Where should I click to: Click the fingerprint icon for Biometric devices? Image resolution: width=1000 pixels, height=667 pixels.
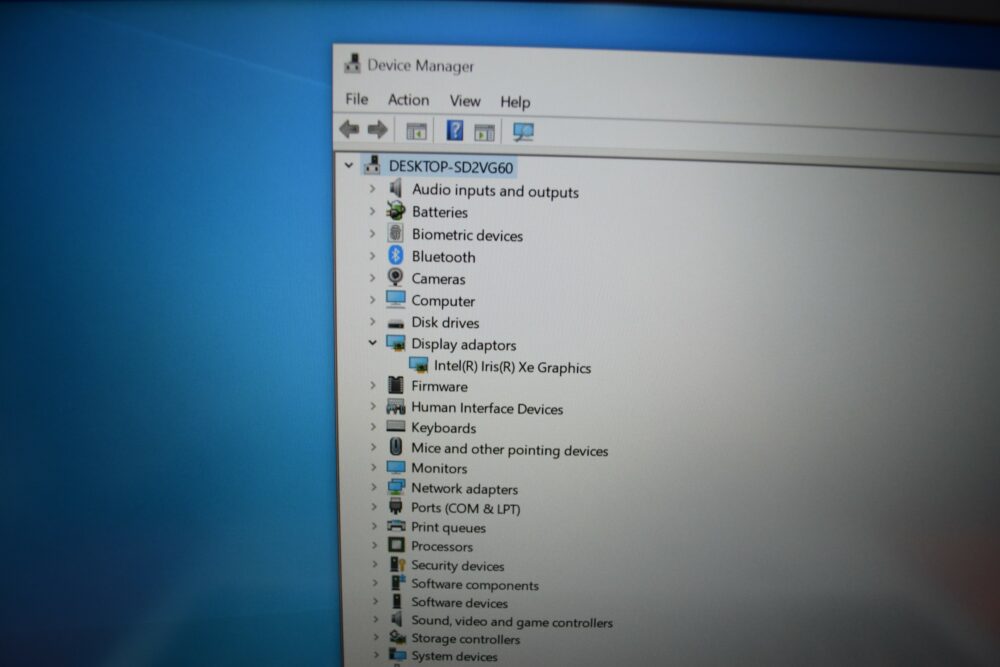click(x=395, y=233)
